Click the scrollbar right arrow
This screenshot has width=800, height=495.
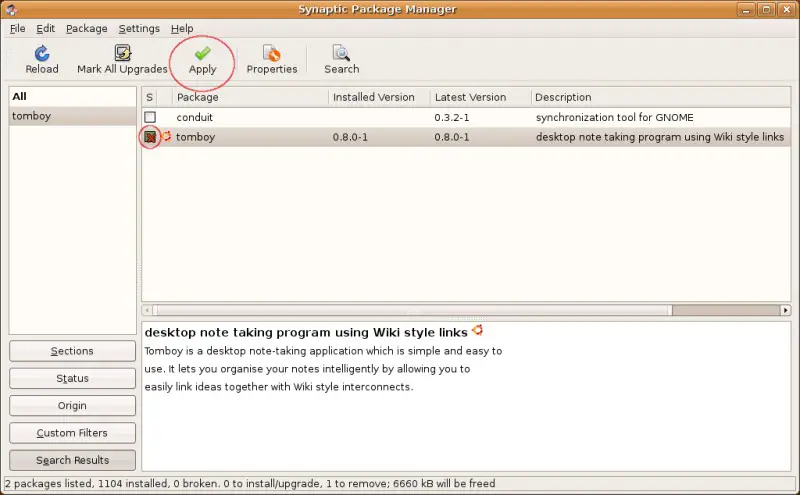point(786,310)
